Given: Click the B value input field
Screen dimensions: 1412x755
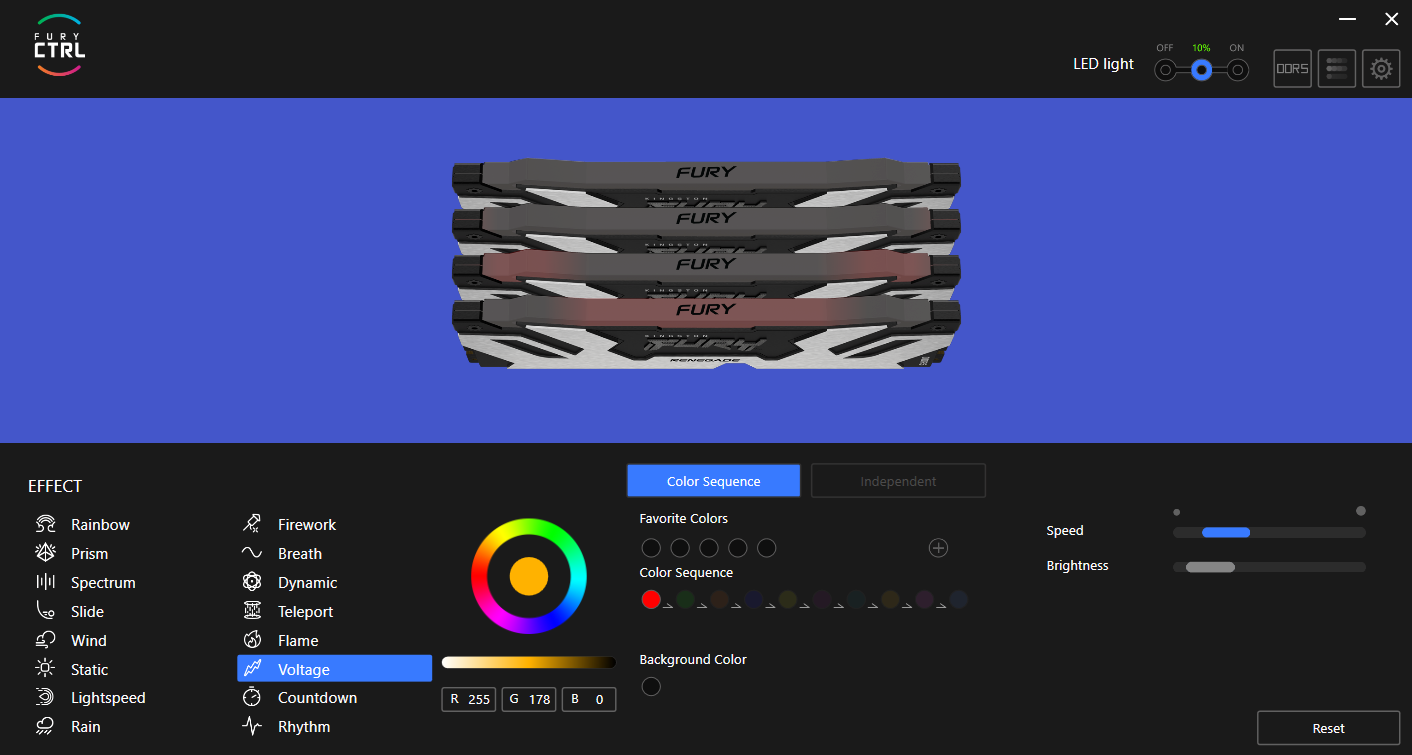Looking at the screenshot, I should 589,699.
